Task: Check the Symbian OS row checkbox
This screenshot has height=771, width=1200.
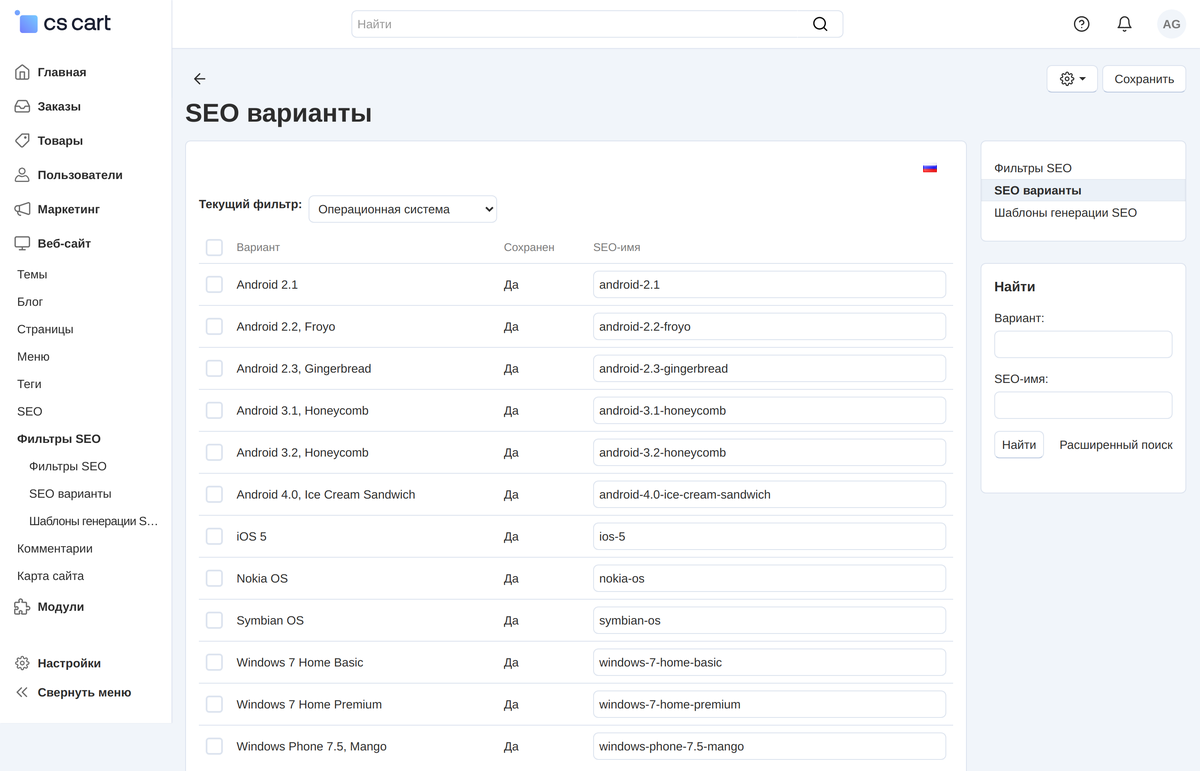Action: coord(214,621)
